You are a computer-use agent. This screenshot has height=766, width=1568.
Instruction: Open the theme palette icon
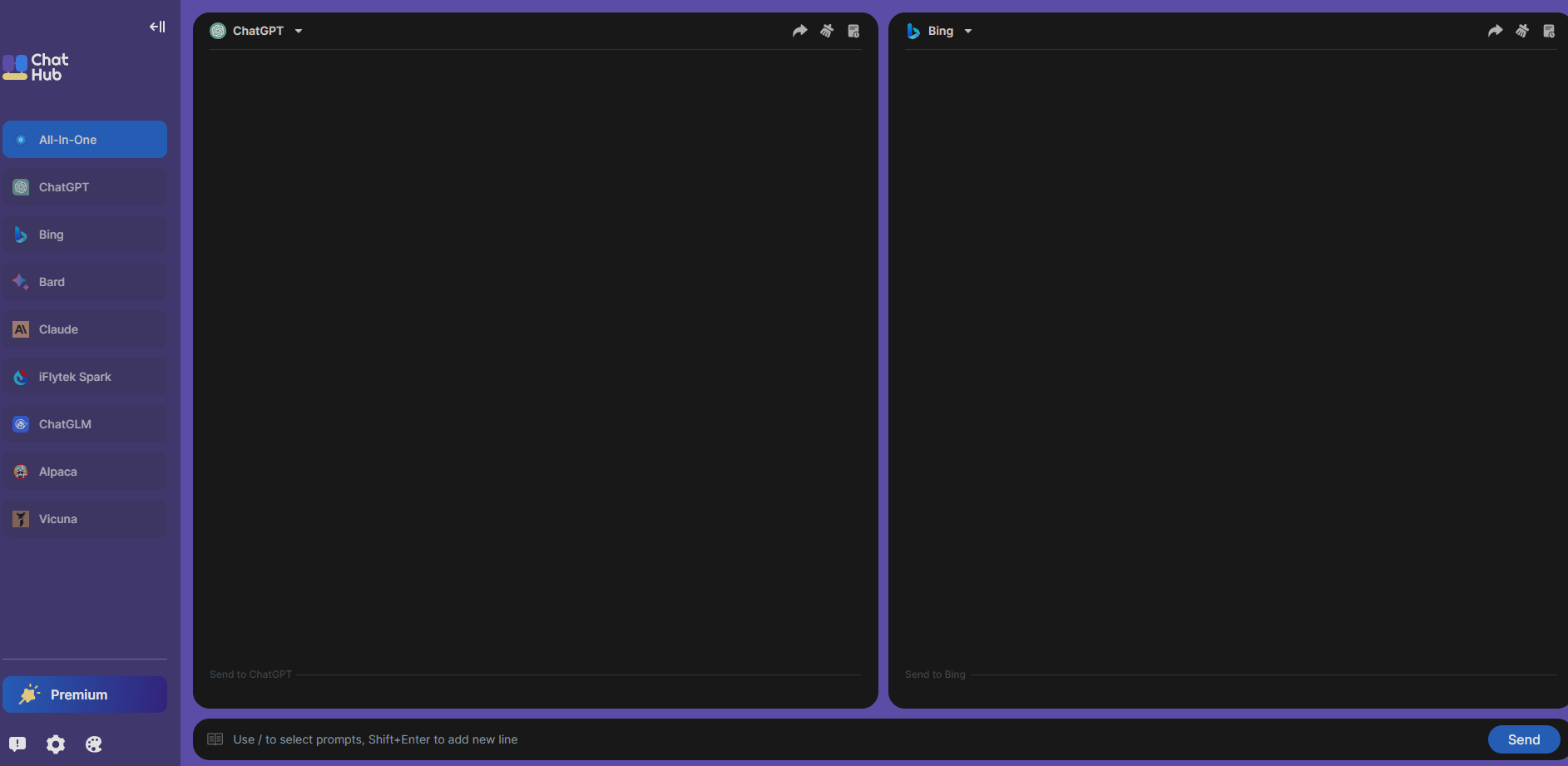(94, 744)
